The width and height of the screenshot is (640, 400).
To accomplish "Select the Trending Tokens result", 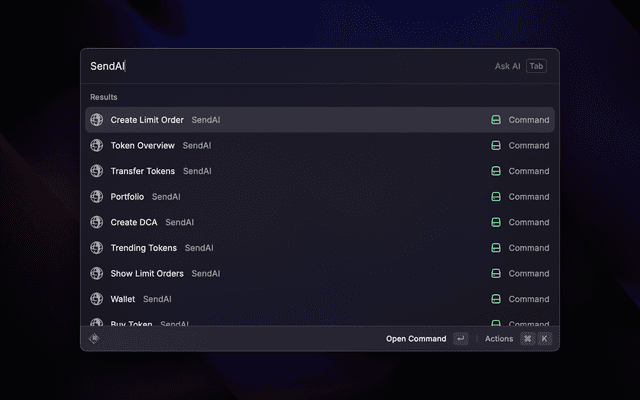I will click(143, 248).
